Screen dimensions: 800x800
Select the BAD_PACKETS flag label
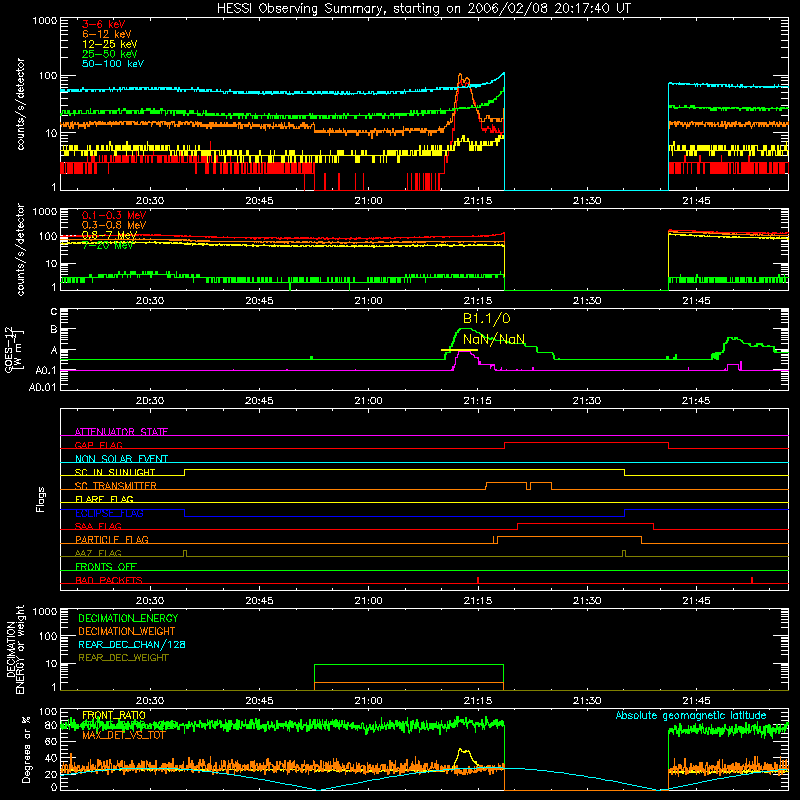click(109, 580)
